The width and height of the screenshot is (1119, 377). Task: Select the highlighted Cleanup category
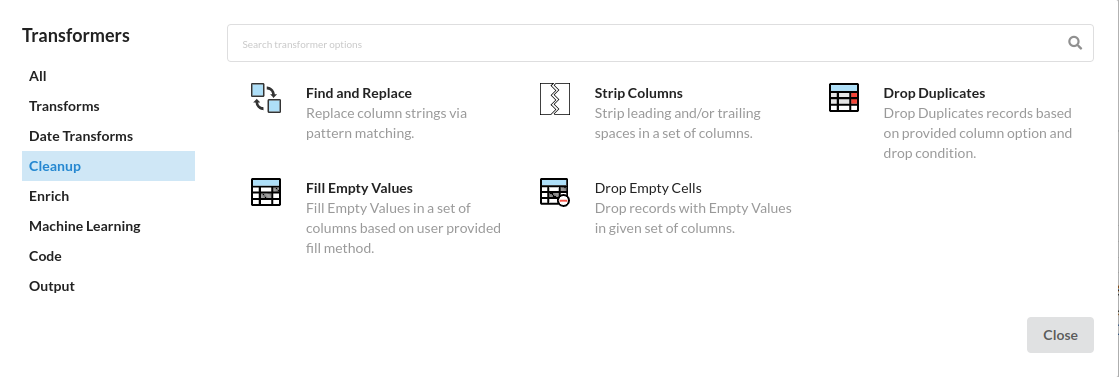click(x=108, y=166)
